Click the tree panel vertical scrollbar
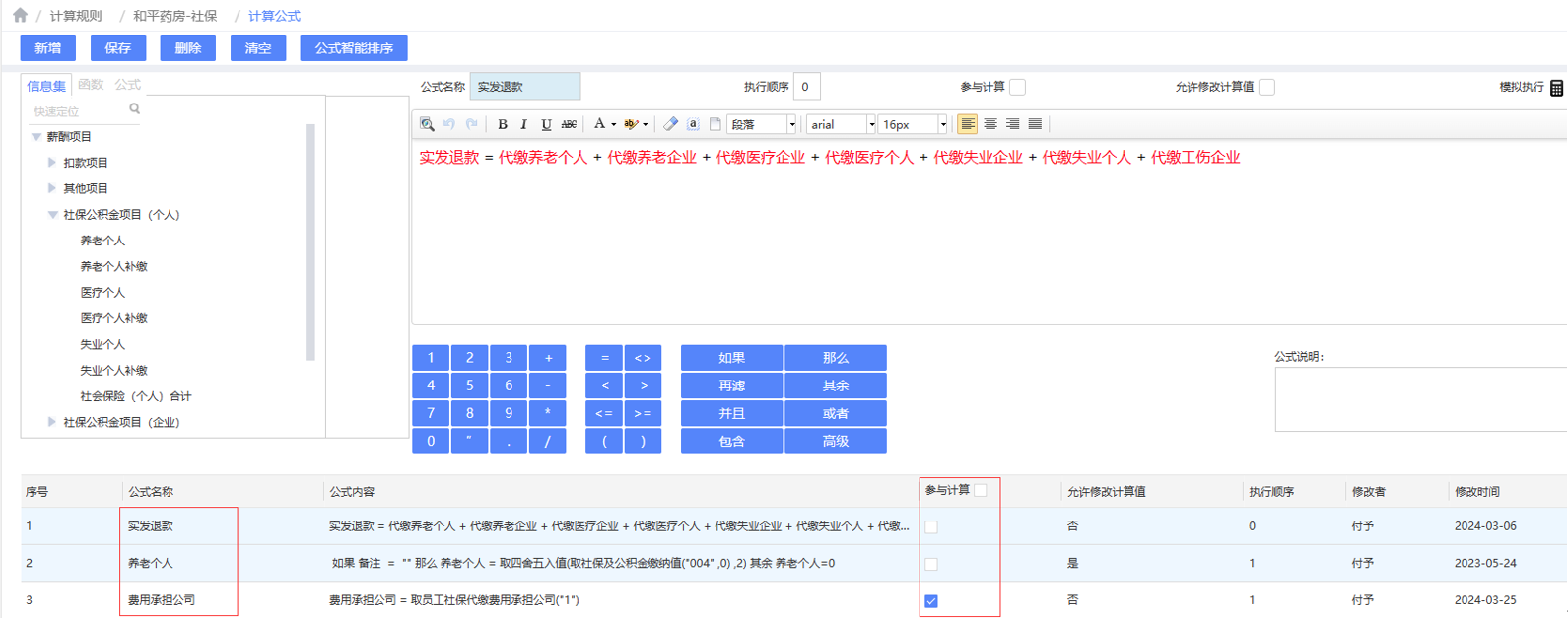This screenshot has width=1568, height=625. pyautogui.click(x=310, y=243)
